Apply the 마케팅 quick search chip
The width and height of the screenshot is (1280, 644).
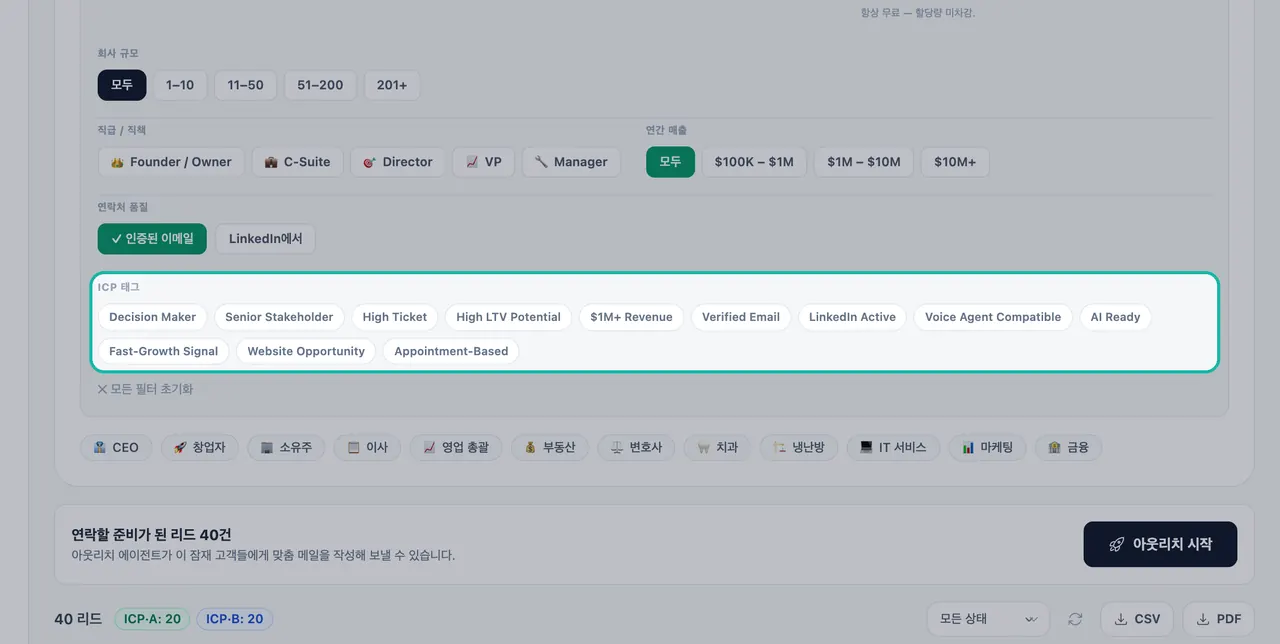[987, 447]
